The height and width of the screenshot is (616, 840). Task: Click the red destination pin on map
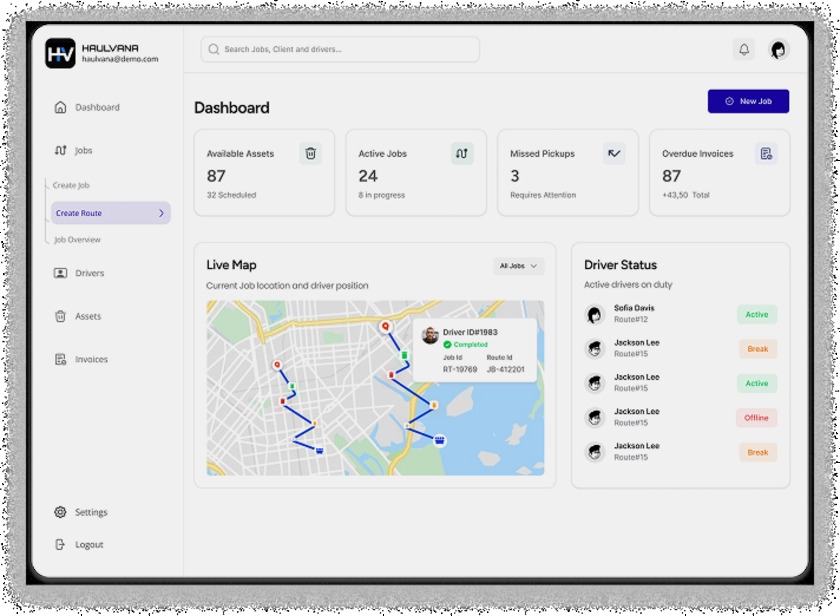tap(384, 326)
